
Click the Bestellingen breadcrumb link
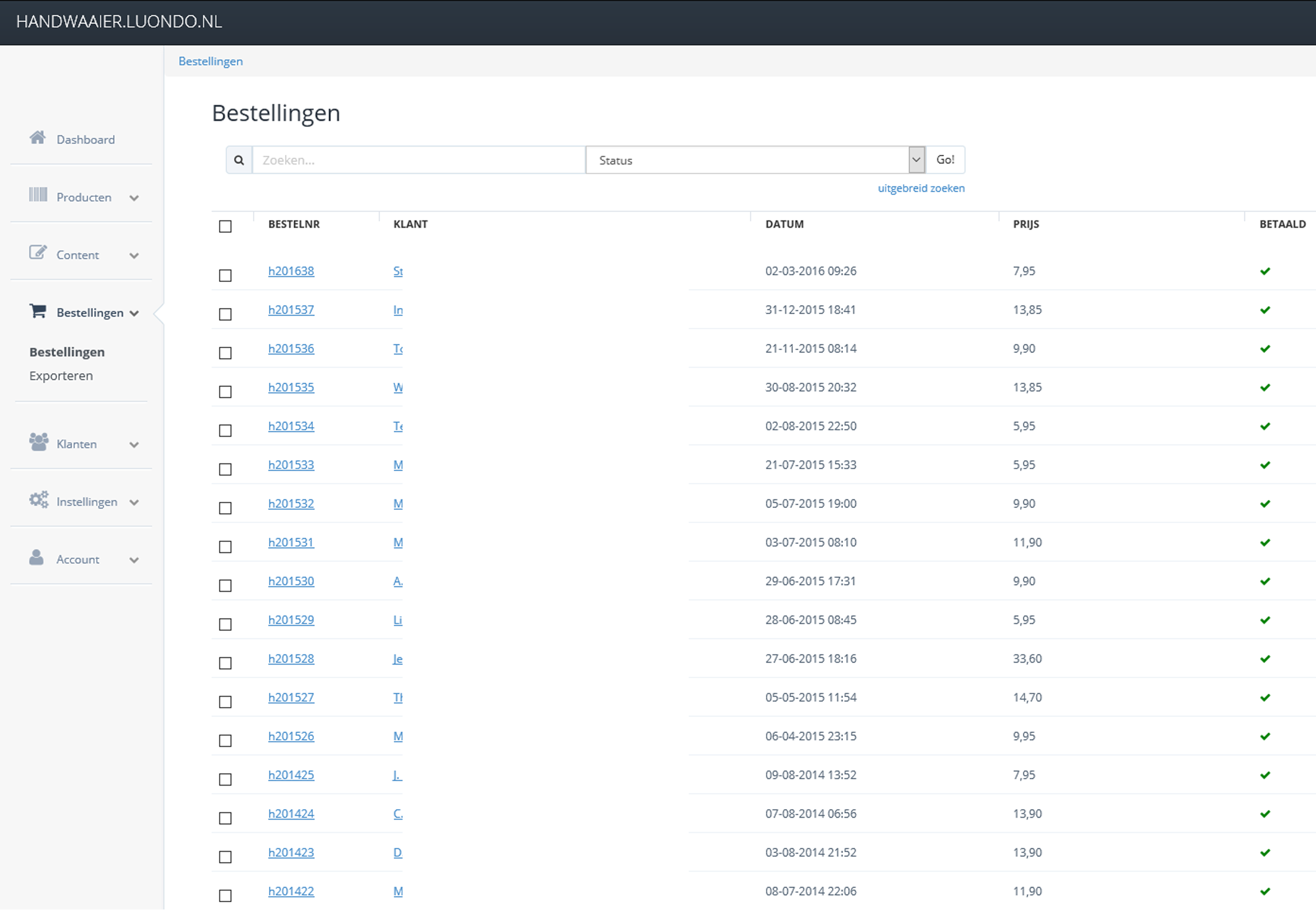pos(210,62)
